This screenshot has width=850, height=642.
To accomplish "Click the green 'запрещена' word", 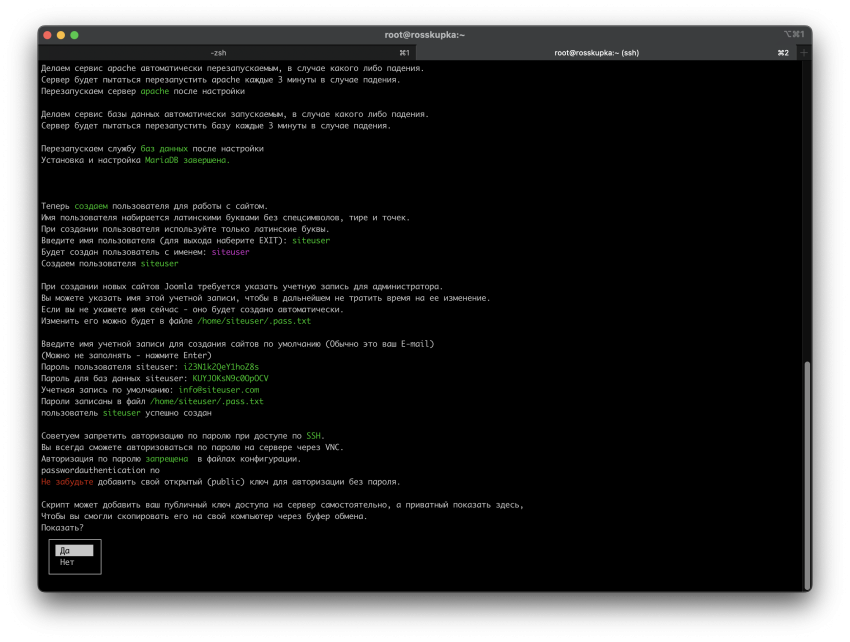I will coord(166,459).
